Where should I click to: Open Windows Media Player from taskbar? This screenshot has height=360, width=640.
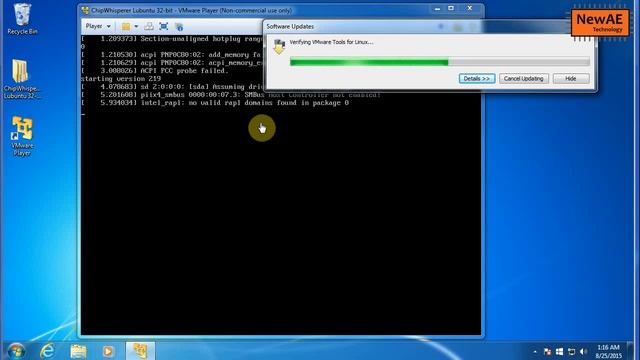tap(108, 351)
